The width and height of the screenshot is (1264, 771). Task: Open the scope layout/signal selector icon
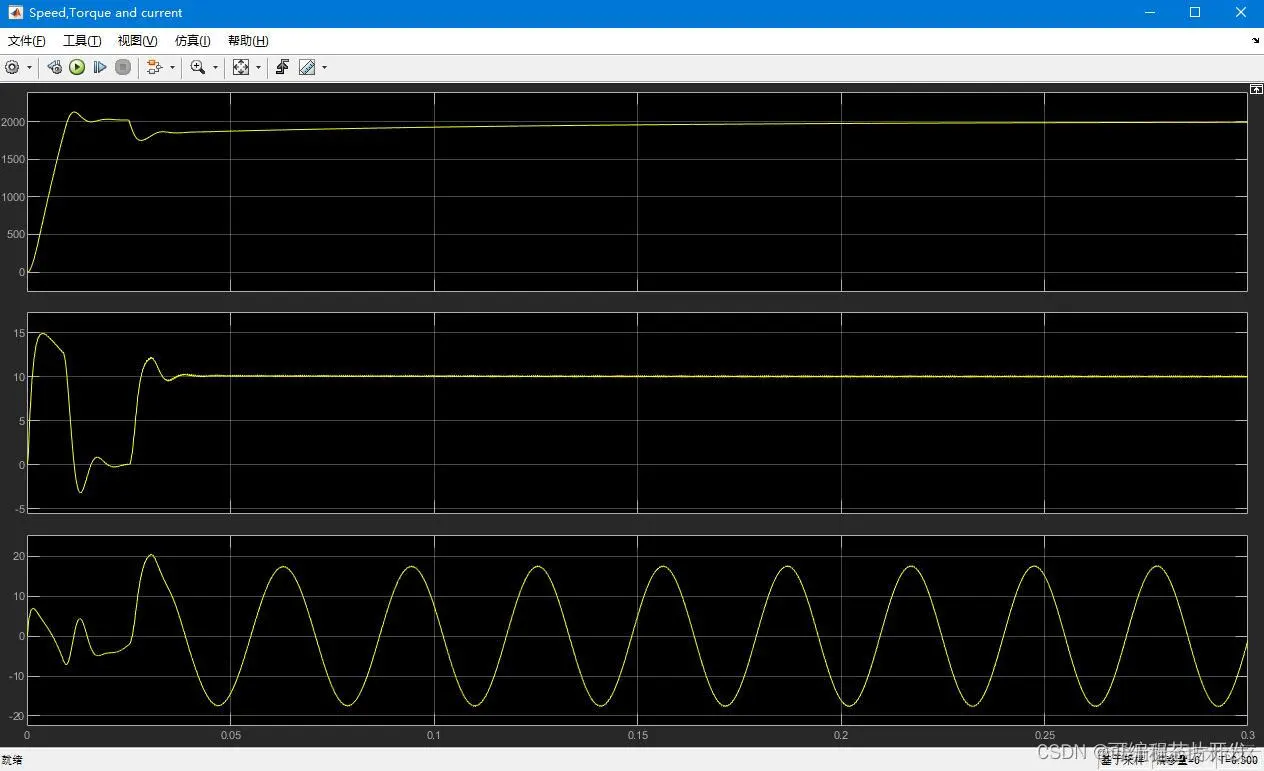[154, 67]
